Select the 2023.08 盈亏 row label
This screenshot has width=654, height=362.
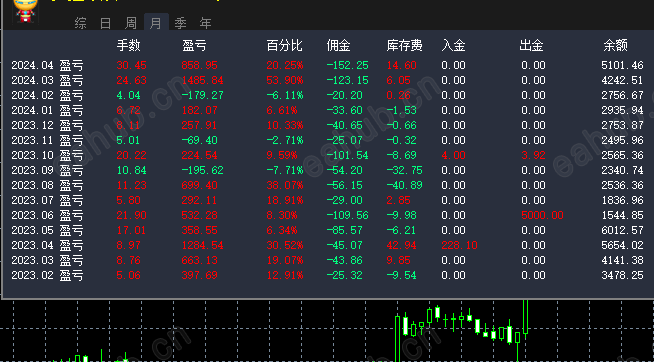(x=47, y=186)
